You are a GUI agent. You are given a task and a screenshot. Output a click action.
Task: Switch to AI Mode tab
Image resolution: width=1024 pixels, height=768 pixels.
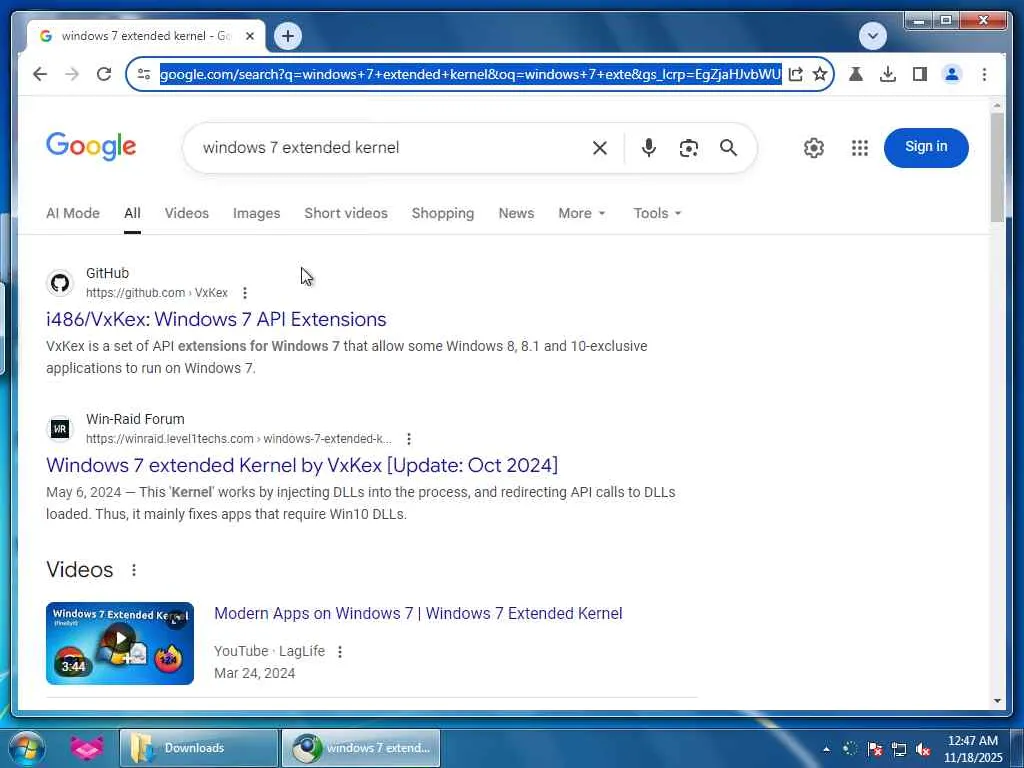72,213
